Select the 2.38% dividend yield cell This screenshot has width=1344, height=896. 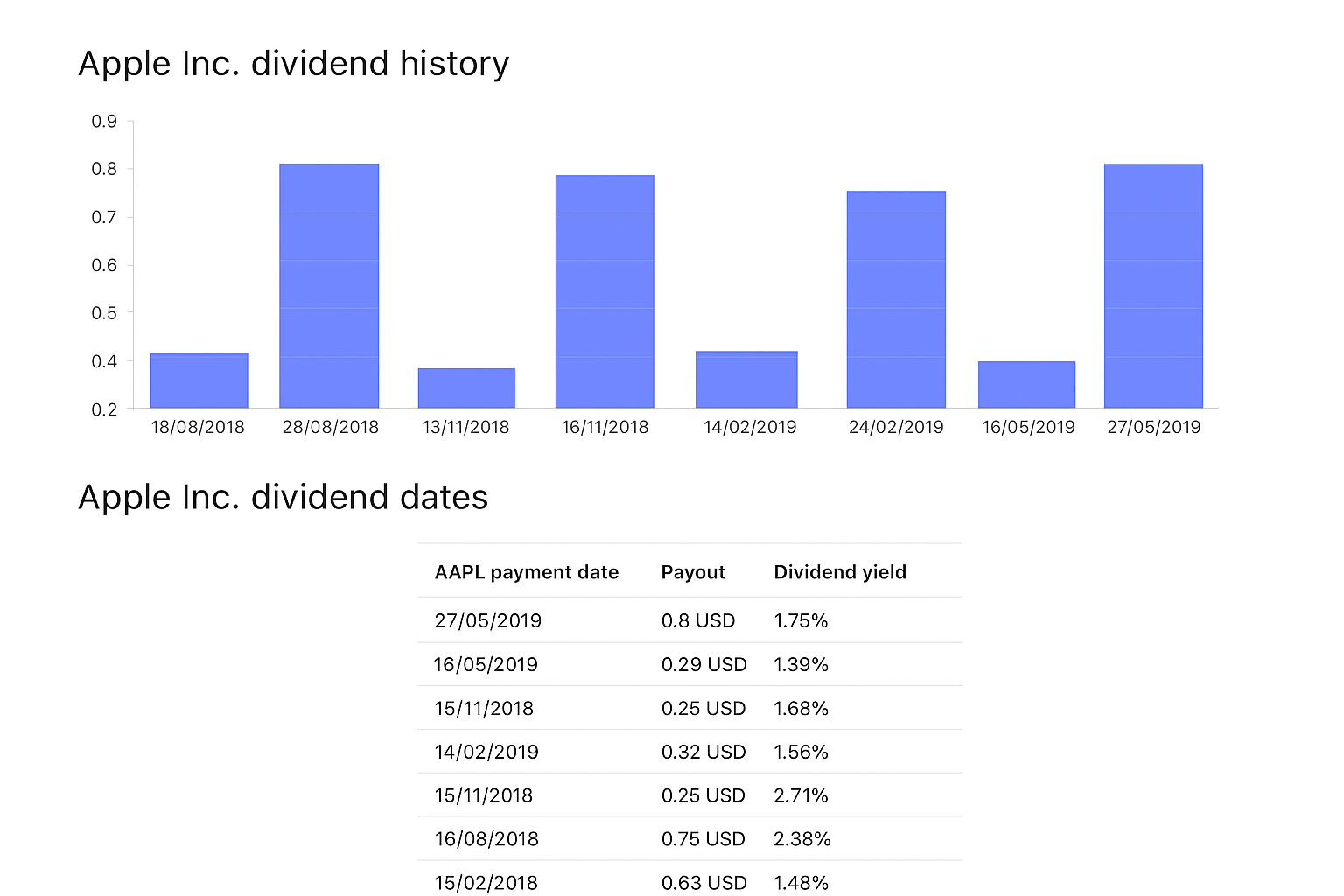(x=802, y=839)
